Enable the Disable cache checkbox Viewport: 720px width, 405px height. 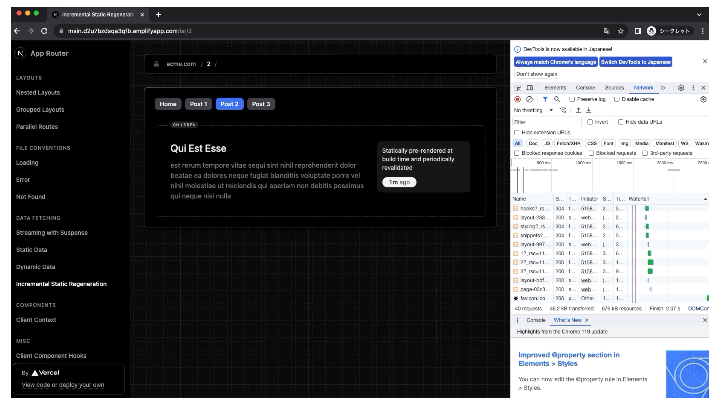pos(617,99)
